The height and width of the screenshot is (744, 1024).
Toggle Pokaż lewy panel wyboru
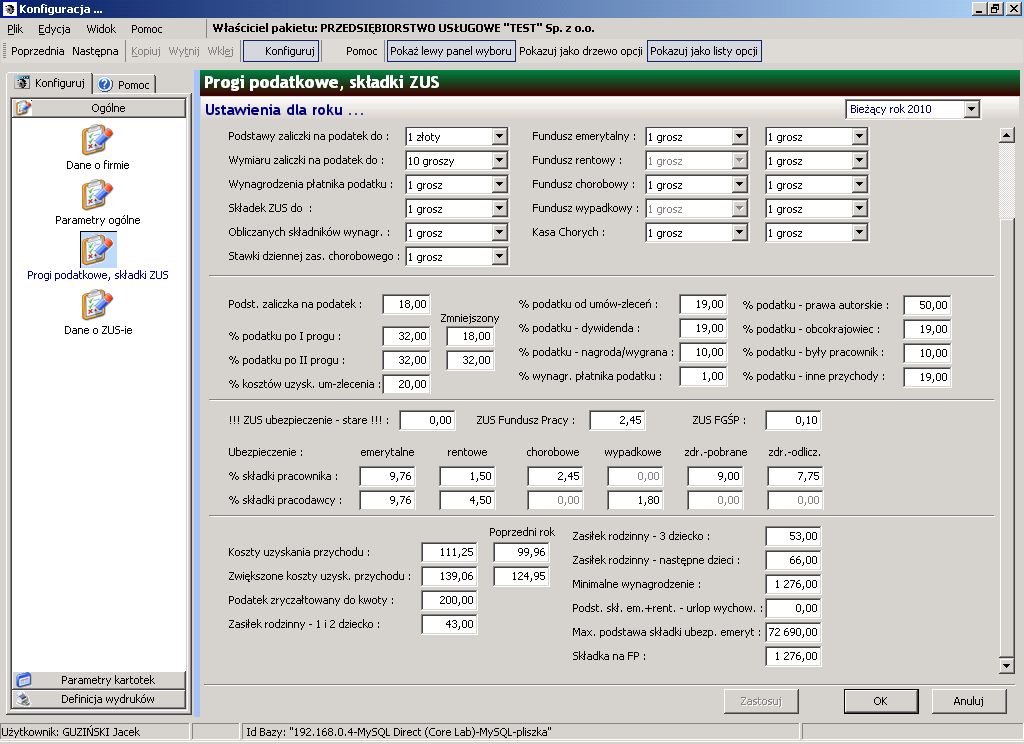click(451, 51)
